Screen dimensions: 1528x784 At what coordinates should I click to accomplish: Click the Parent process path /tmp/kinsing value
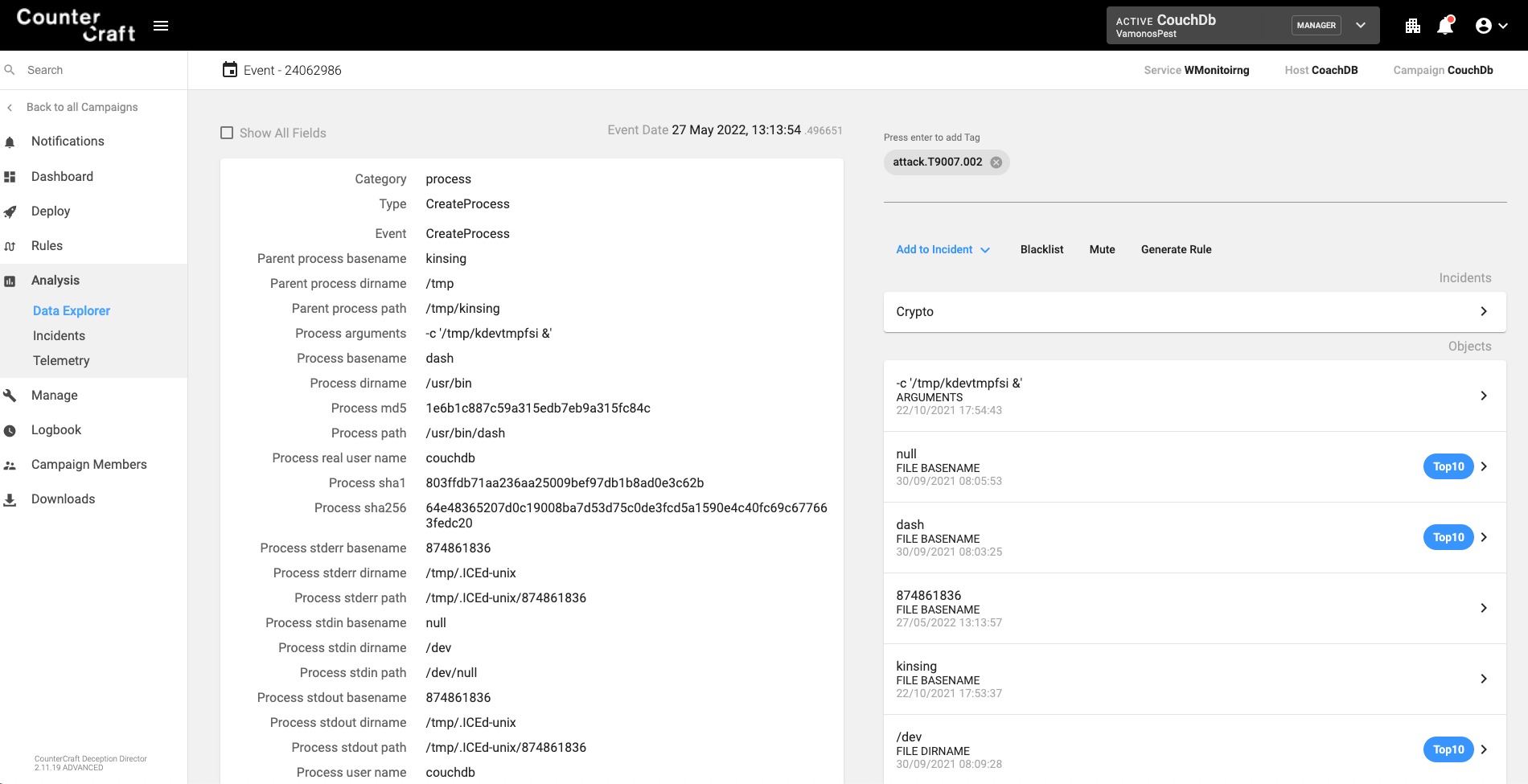(462, 308)
